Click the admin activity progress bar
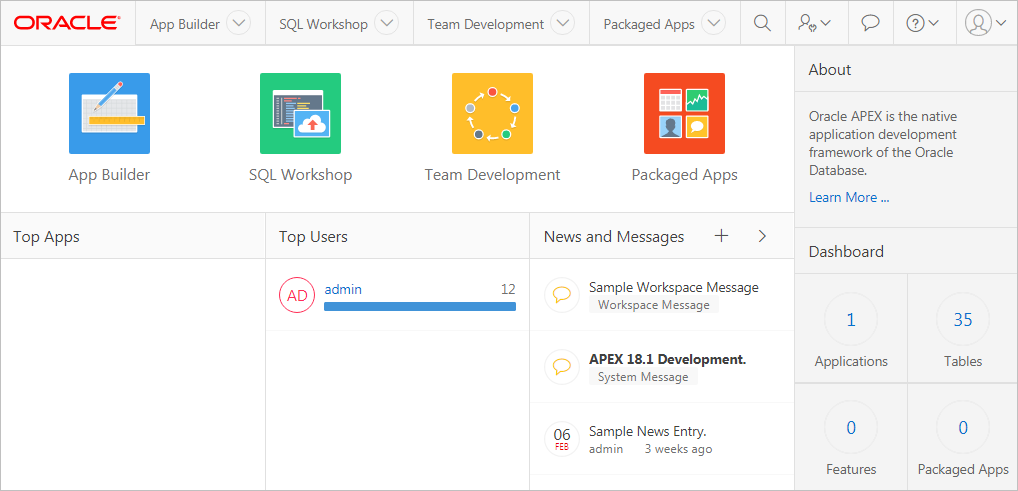 (420, 306)
